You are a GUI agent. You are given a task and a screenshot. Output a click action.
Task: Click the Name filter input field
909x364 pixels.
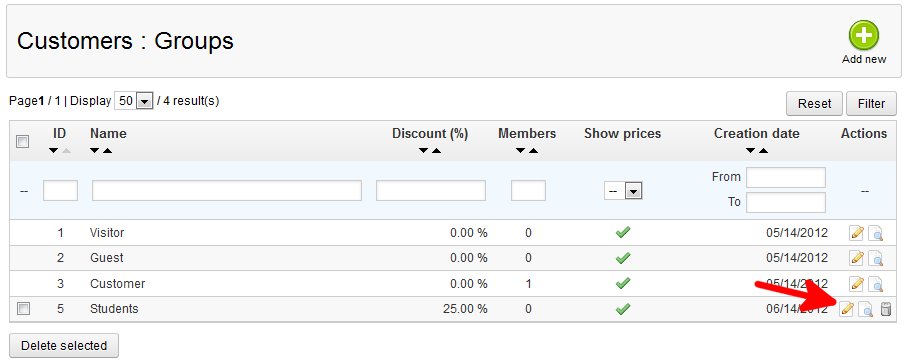click(227, 191)
